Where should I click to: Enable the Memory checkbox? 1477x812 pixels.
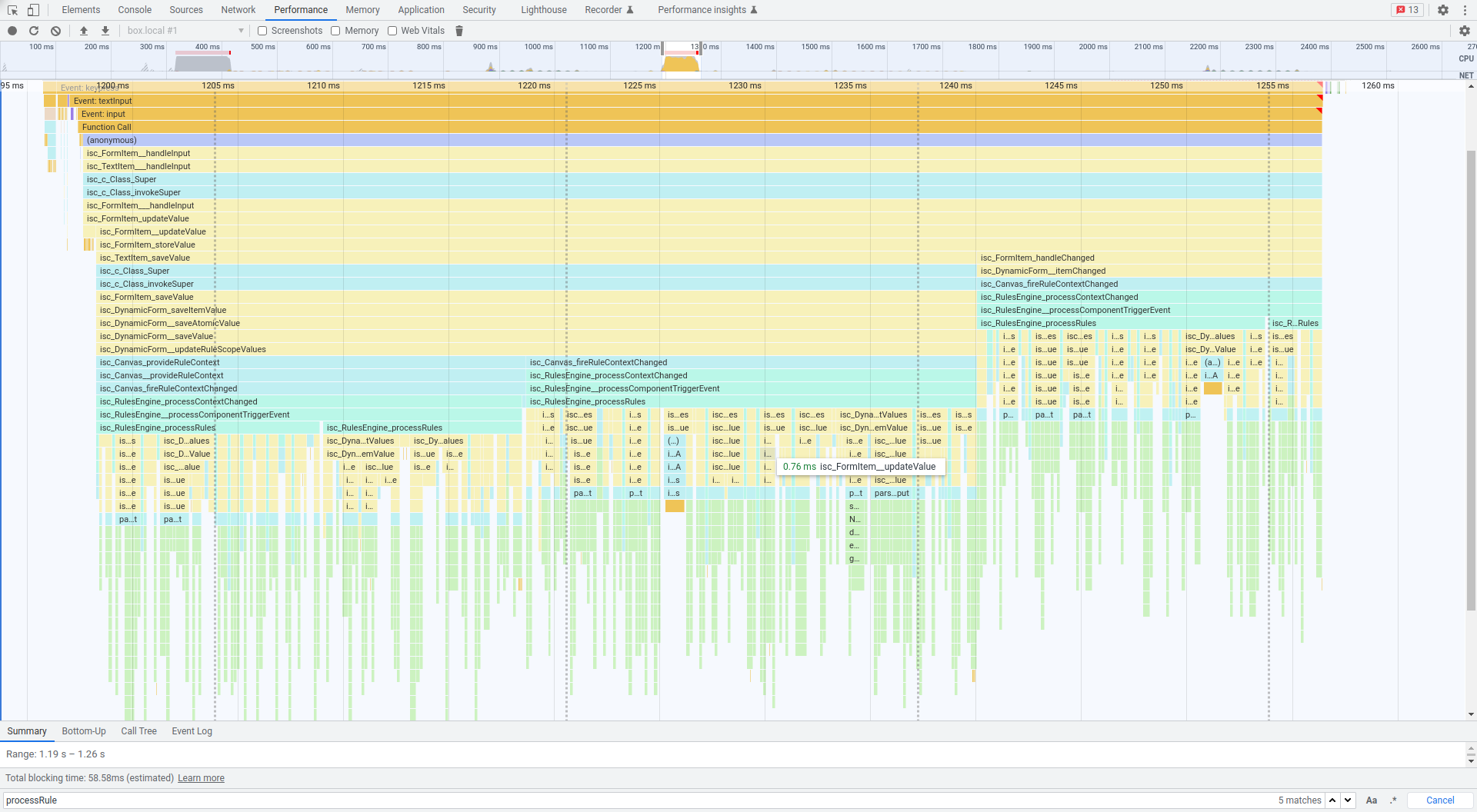click(335, 31)
